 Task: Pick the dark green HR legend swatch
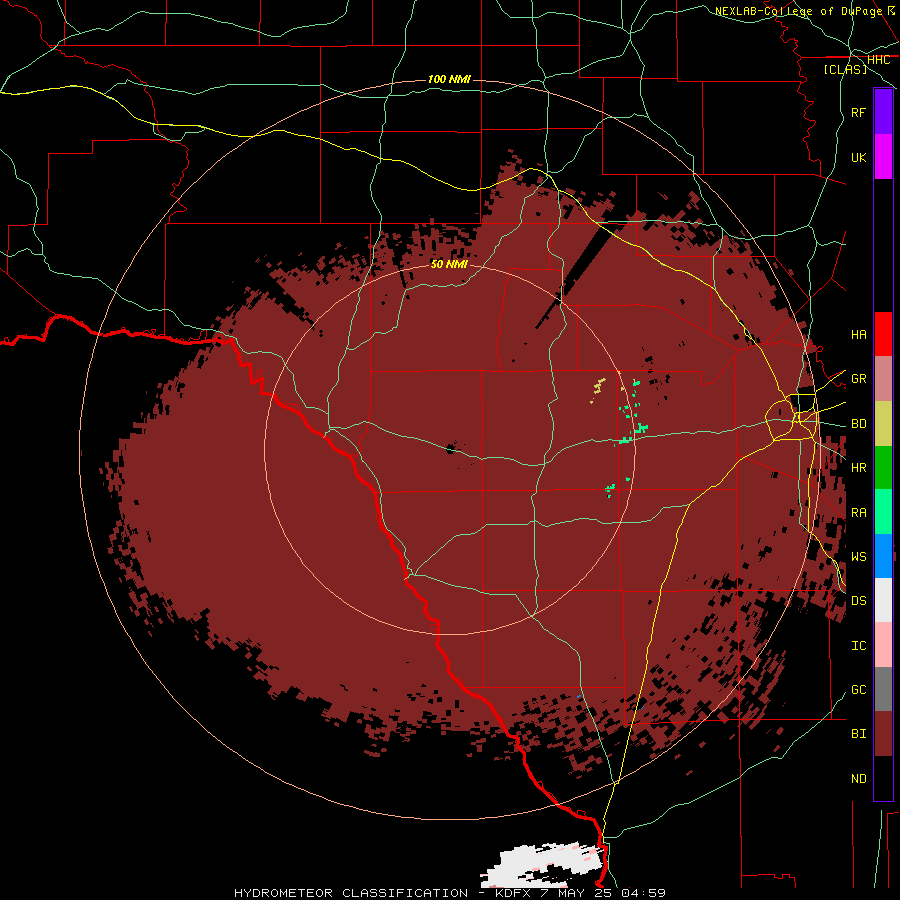tap(883, 467)
